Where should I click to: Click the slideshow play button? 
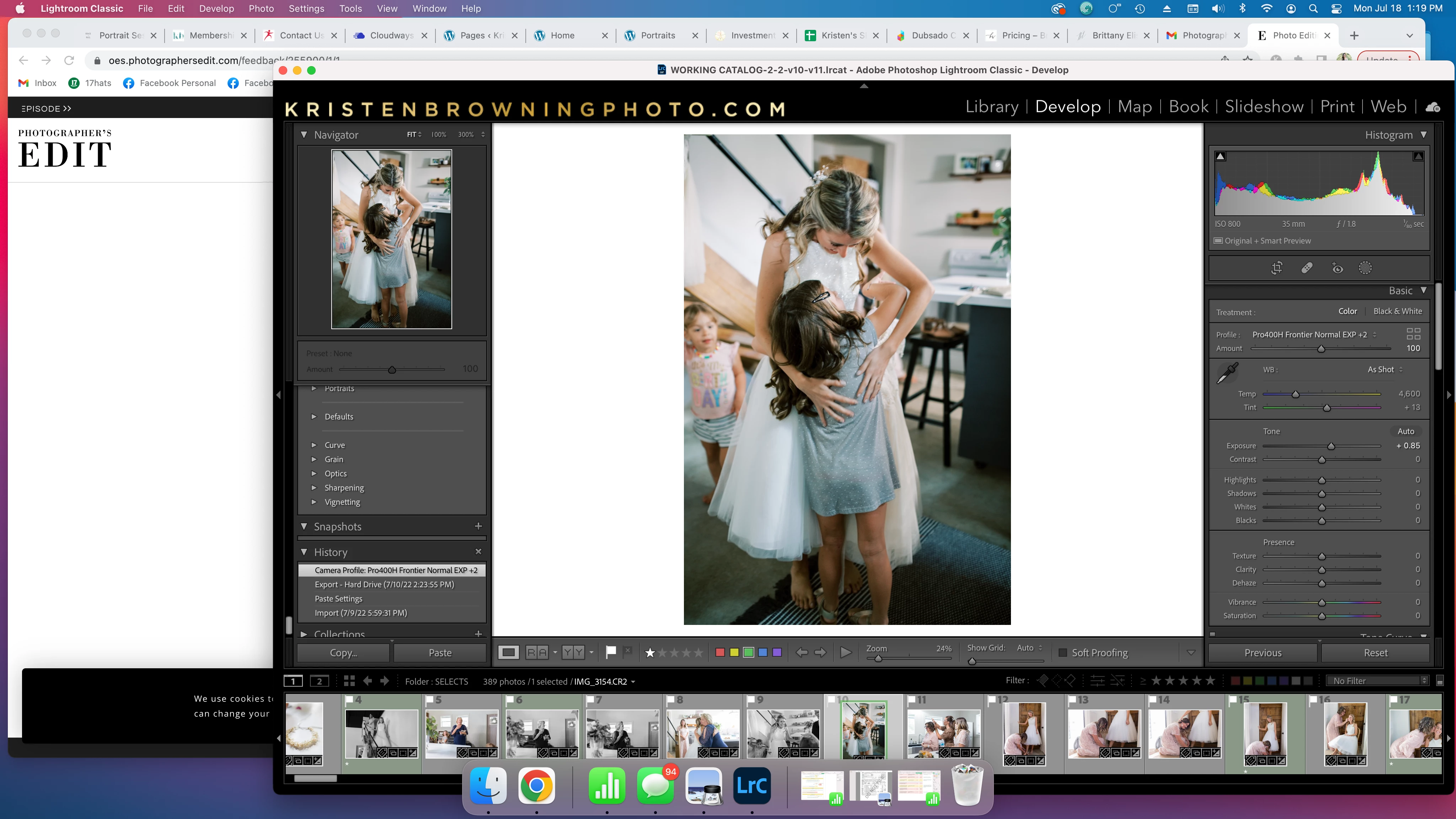846,653
